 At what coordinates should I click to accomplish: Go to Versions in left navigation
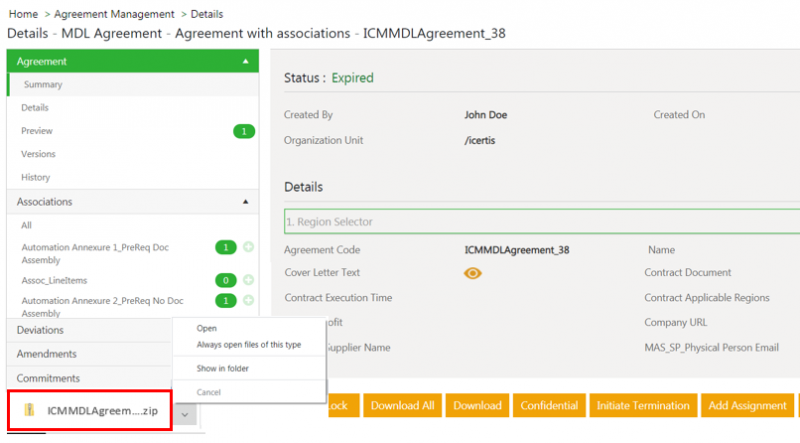[38, 154]
